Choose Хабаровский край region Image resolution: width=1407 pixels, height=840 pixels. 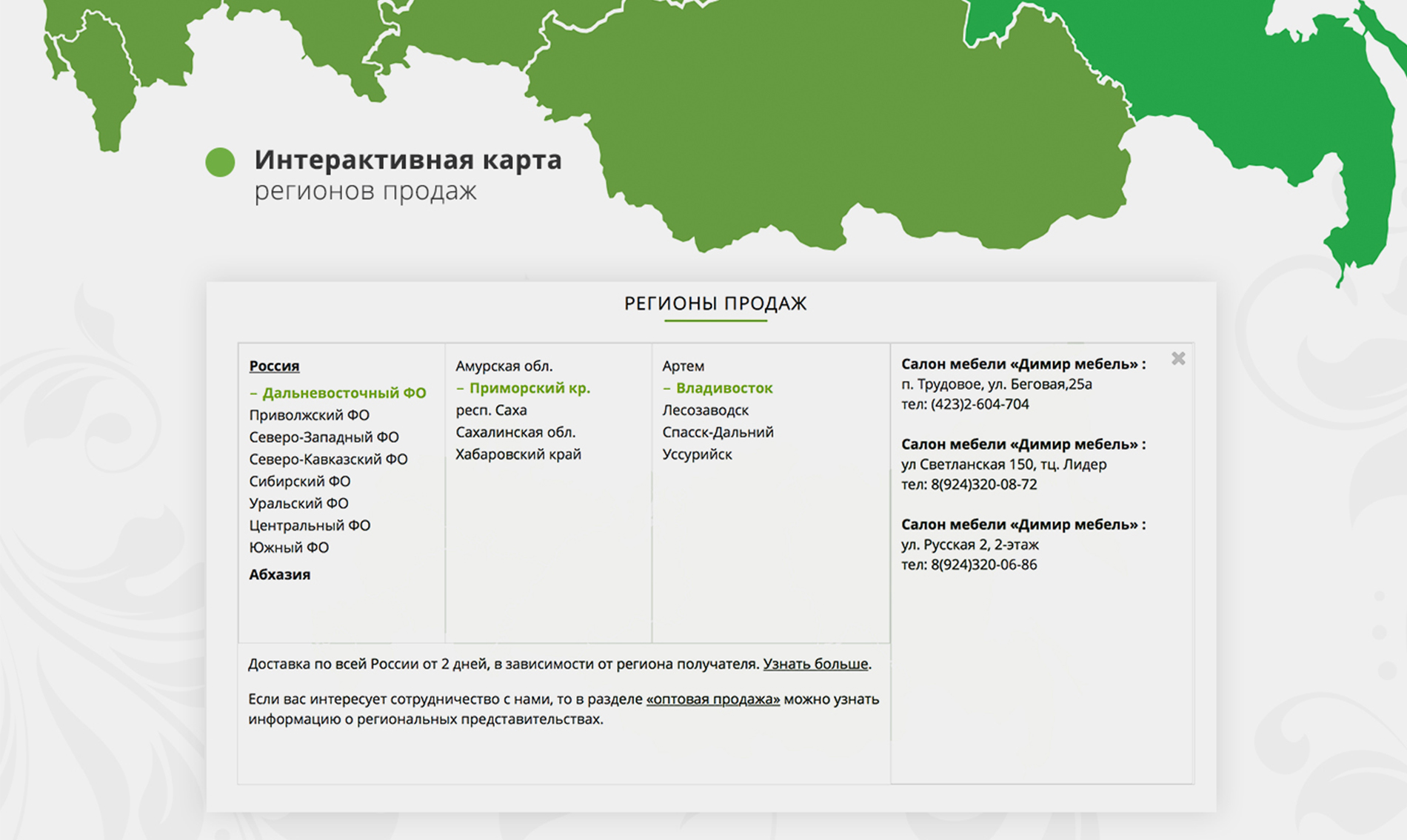point(518,454)
